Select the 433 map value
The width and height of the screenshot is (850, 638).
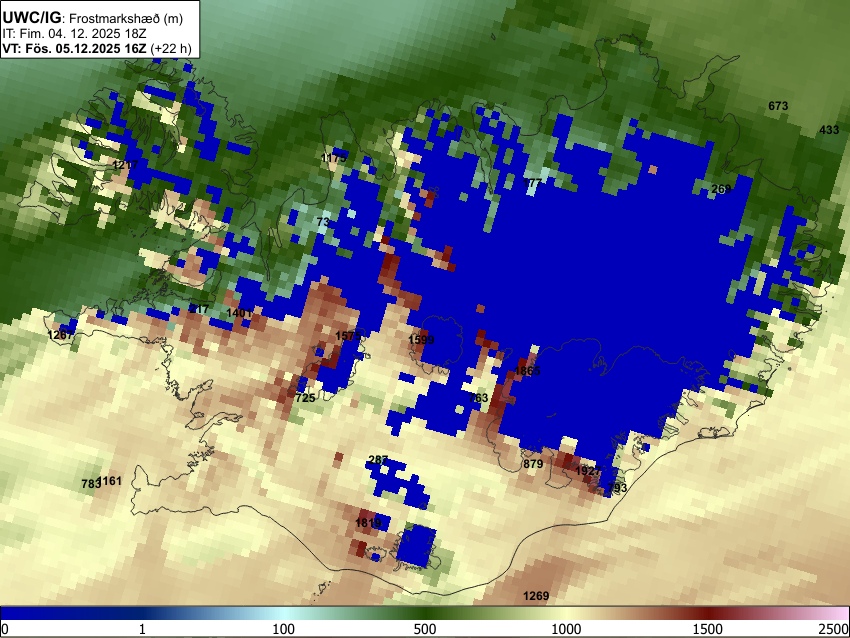(829, 130)
